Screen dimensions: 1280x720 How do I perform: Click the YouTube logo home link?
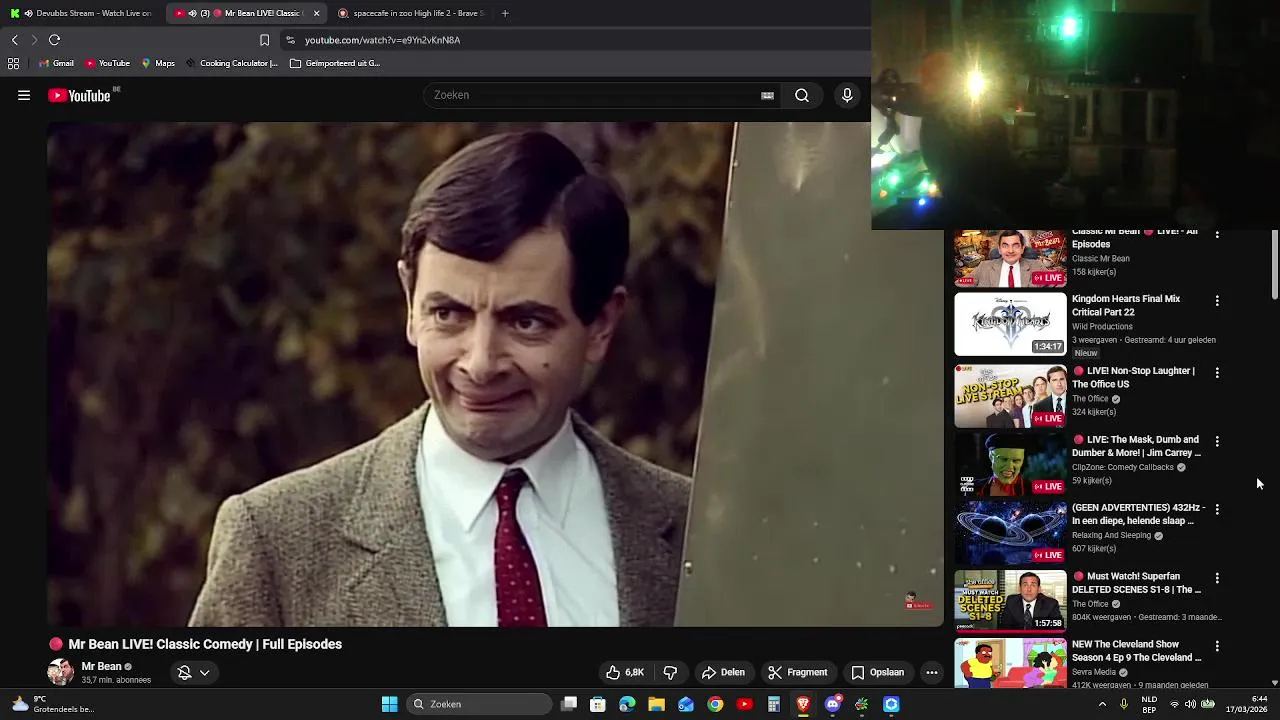tap(79, 96)
